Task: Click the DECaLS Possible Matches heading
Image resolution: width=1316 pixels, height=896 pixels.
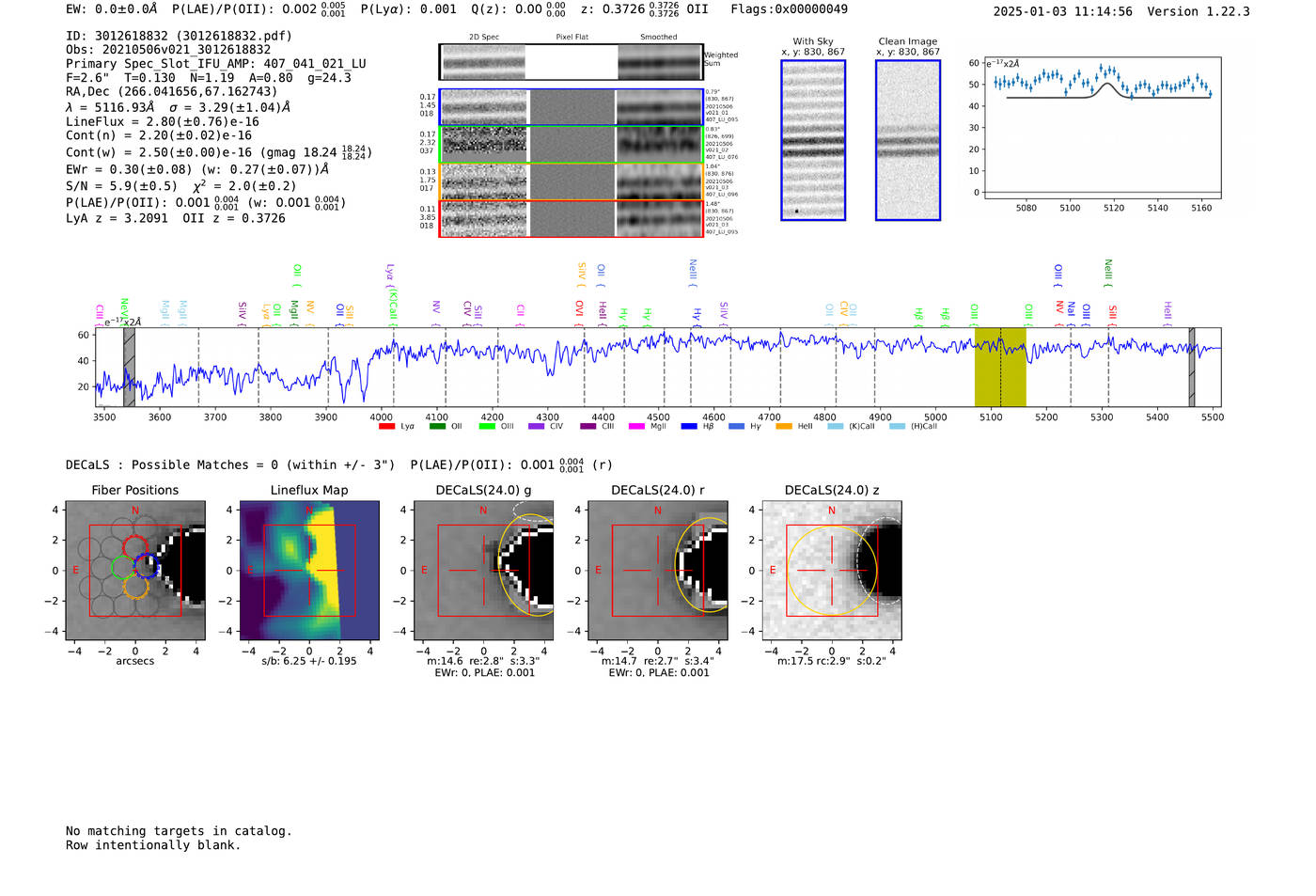Action: coord(230,464)
